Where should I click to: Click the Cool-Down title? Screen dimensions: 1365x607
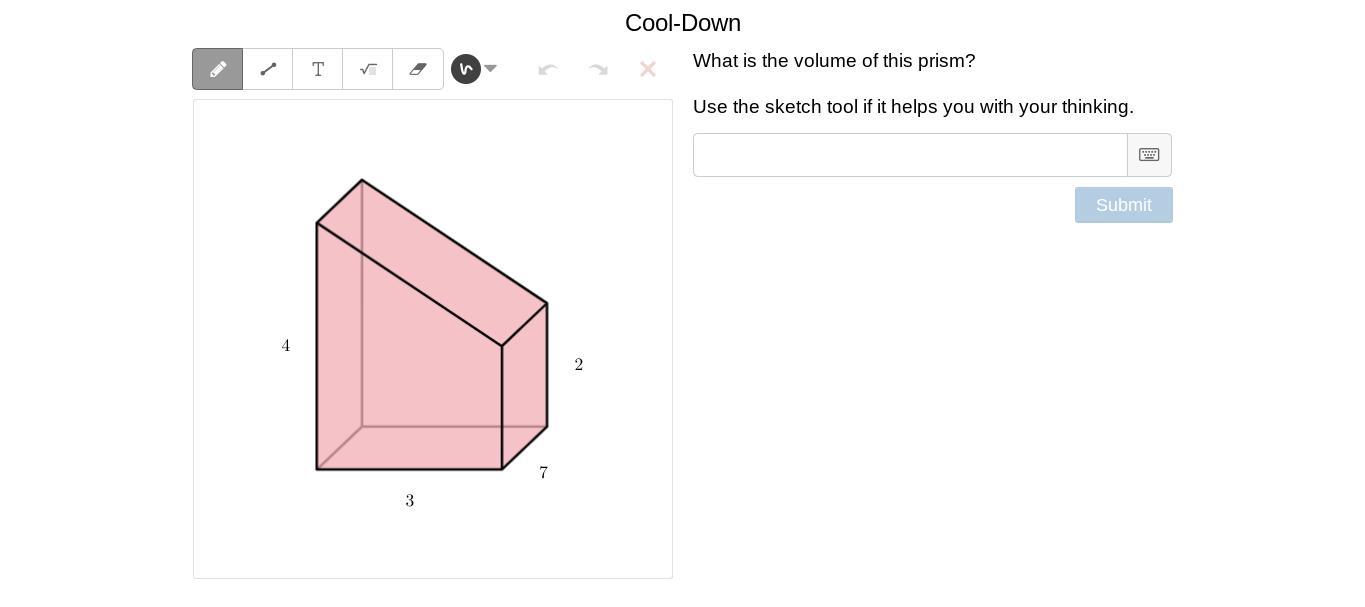(x=683, y=23)
